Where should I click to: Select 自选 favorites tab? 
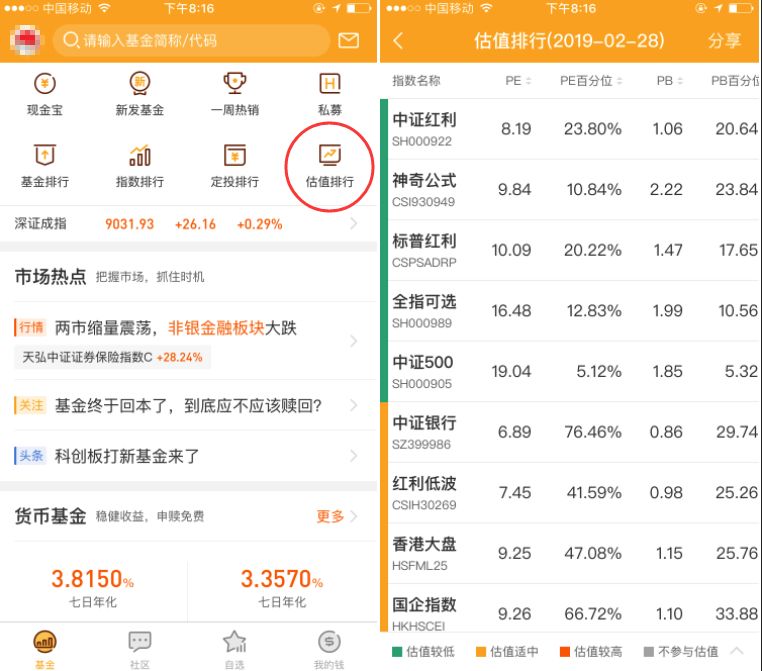235,649
